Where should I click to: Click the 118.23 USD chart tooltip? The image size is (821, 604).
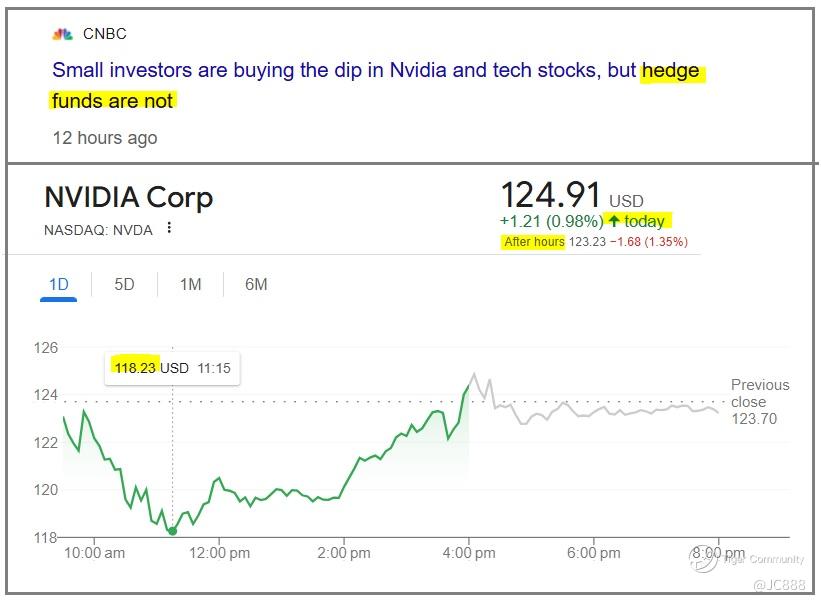pos(172,368)
